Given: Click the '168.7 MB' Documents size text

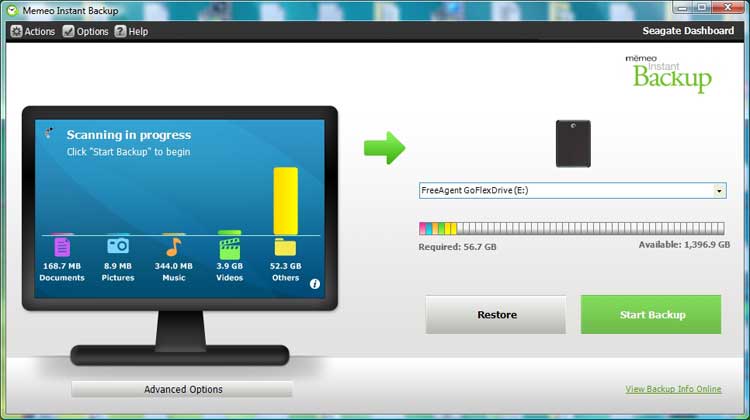Looking at the screenshot, I should pyautogui.click(x=62, y=266).
